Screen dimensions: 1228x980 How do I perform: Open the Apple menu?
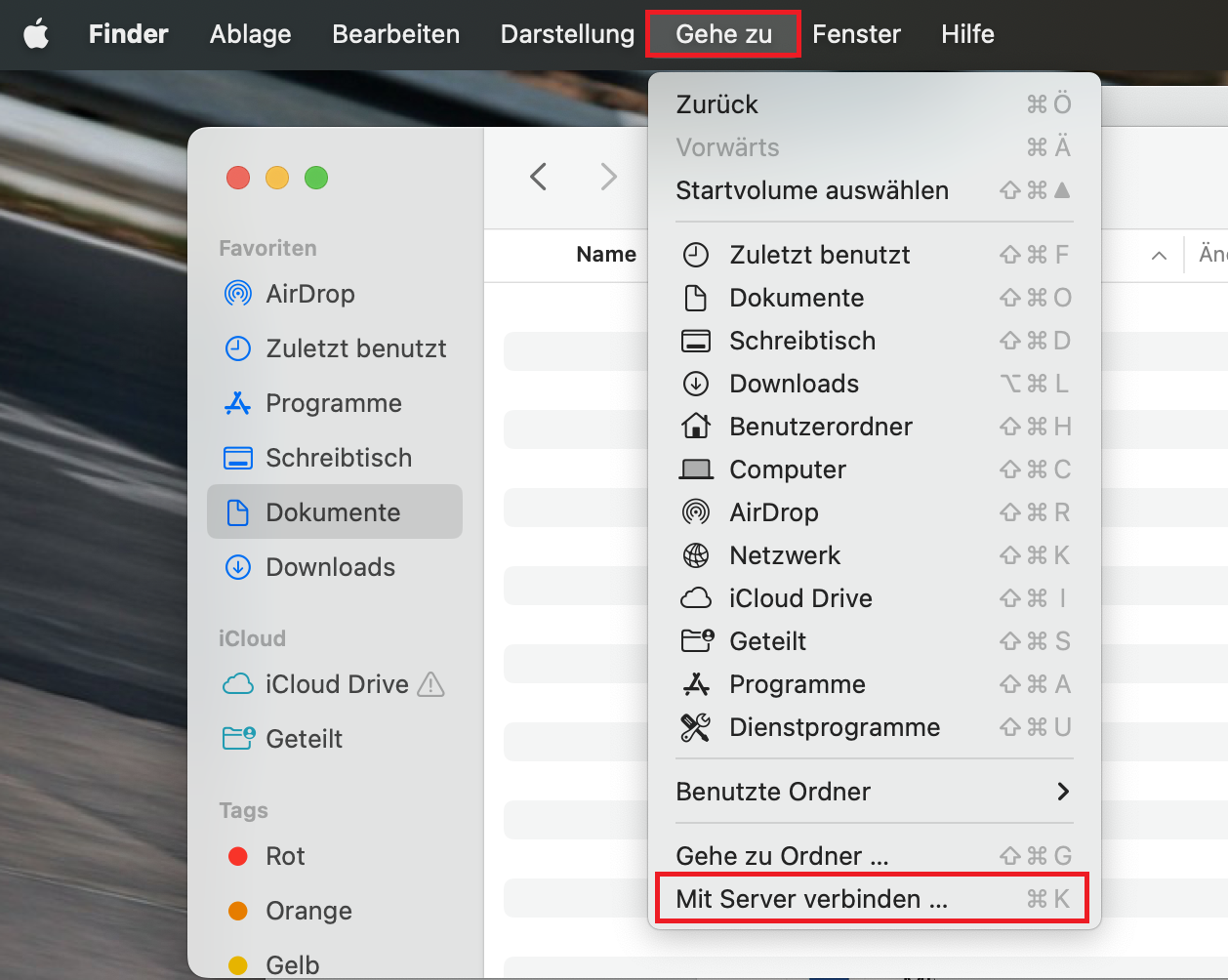(x=36, y=34)
